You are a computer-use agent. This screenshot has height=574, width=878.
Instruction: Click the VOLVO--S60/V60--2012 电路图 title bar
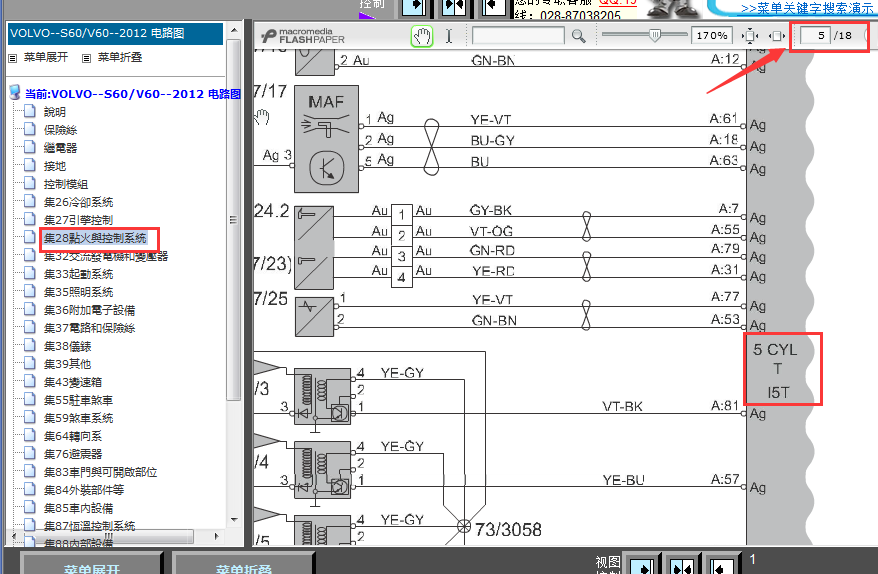[115, 33]
